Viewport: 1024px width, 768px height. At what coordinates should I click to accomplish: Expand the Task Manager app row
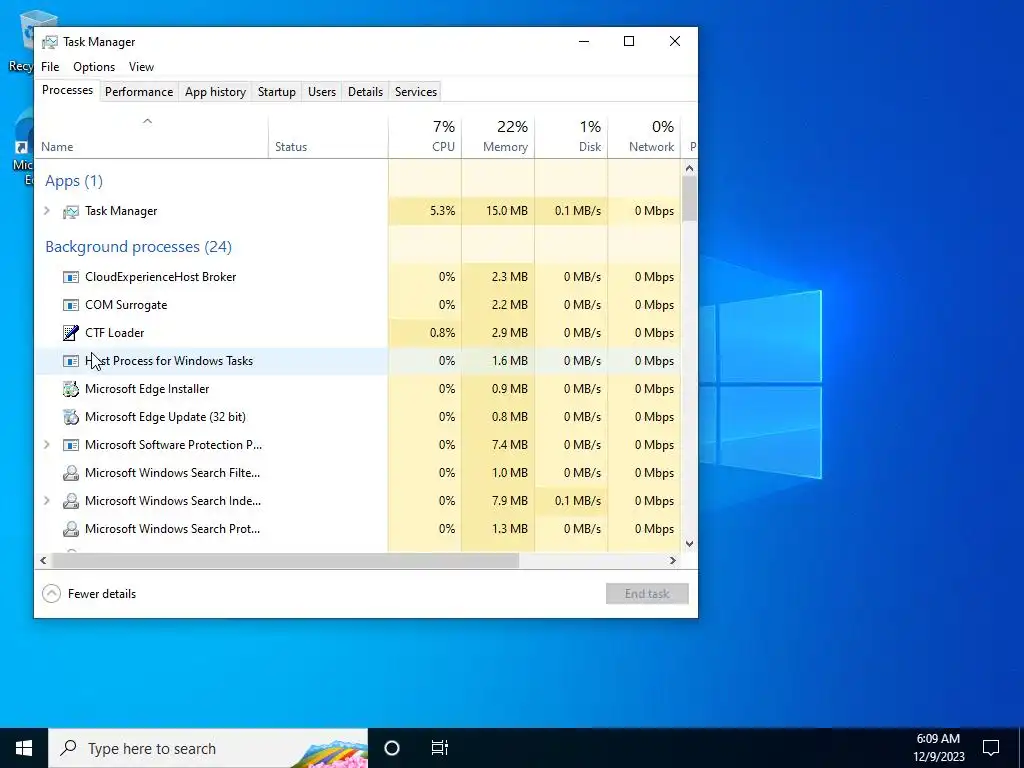coord(47,211)
